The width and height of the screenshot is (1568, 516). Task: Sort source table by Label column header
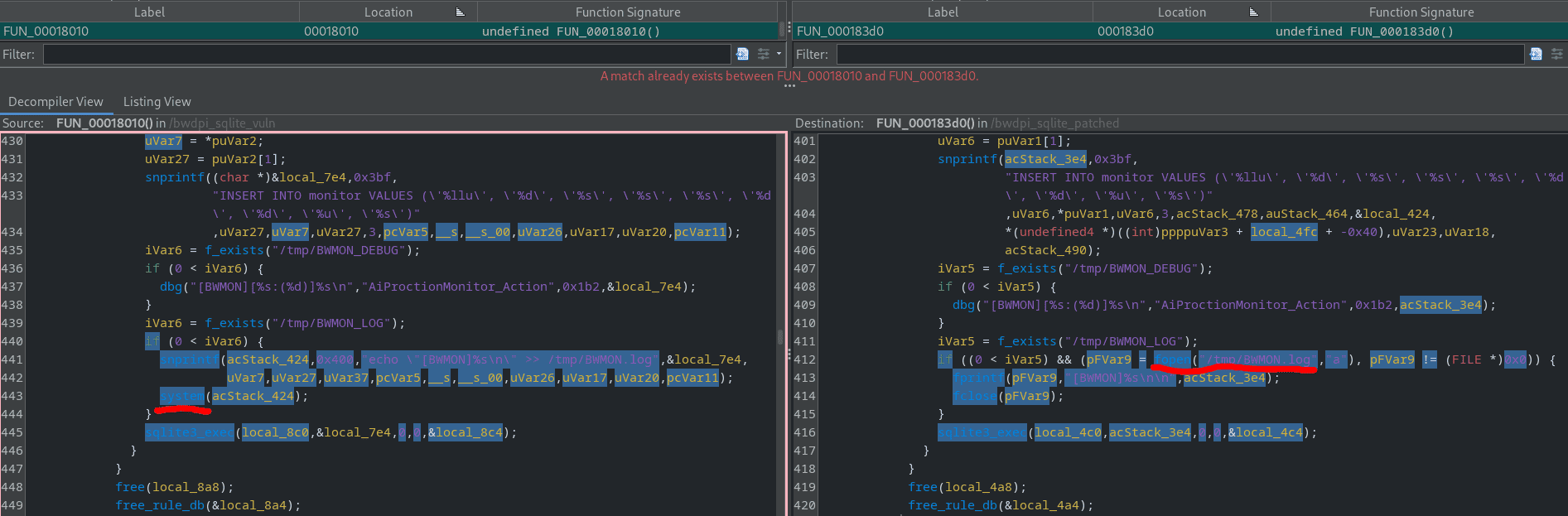(x=149, y=12)
